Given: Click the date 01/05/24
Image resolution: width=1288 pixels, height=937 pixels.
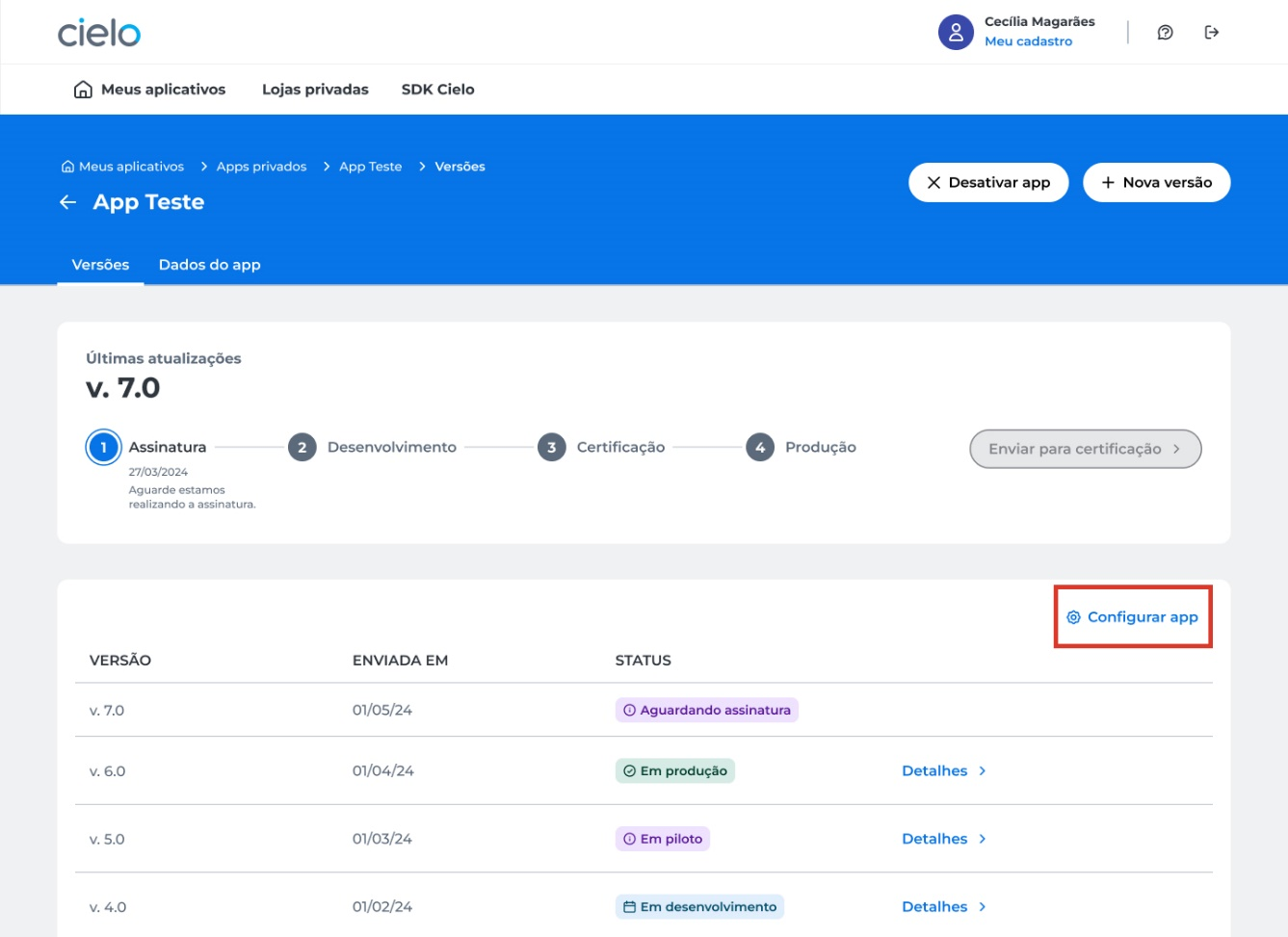Looking at the screenshot, I should click(382, 710).
